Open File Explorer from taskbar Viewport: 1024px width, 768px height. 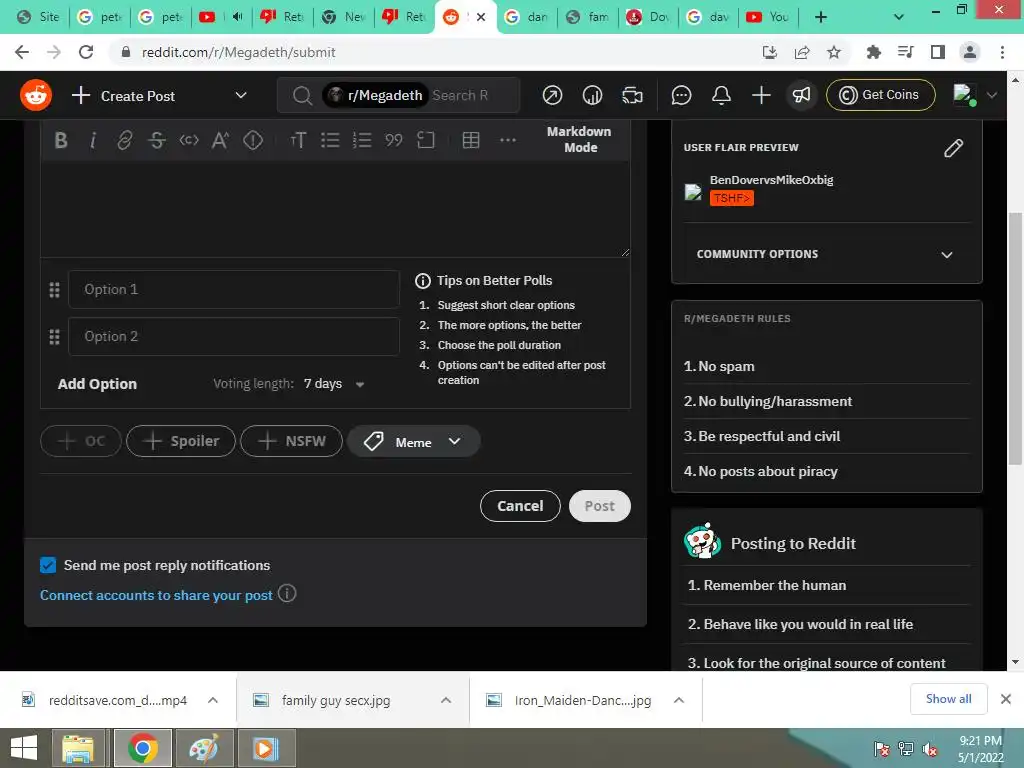78,748
